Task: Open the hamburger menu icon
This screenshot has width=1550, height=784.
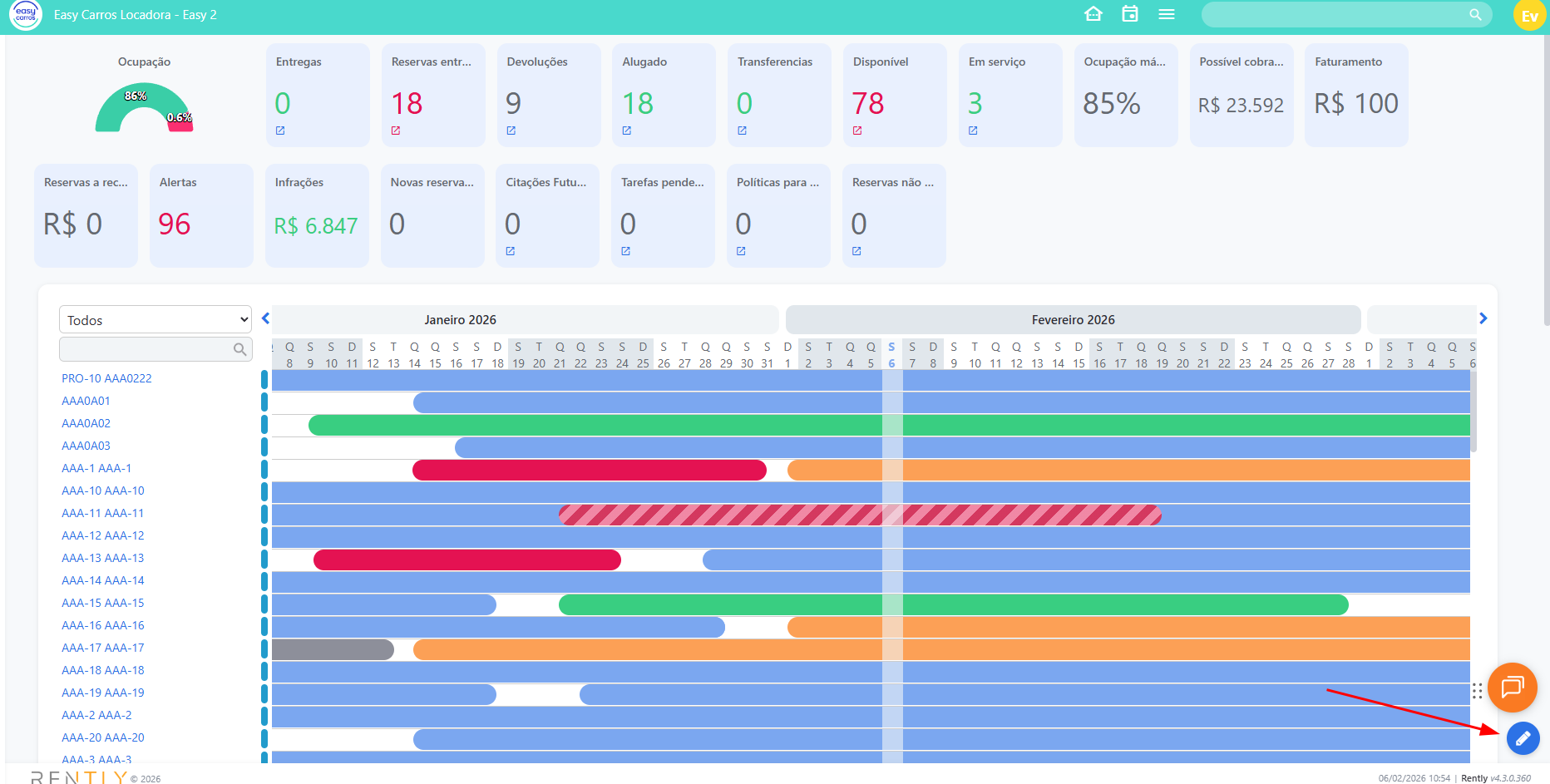Action: coord(1167,14)
